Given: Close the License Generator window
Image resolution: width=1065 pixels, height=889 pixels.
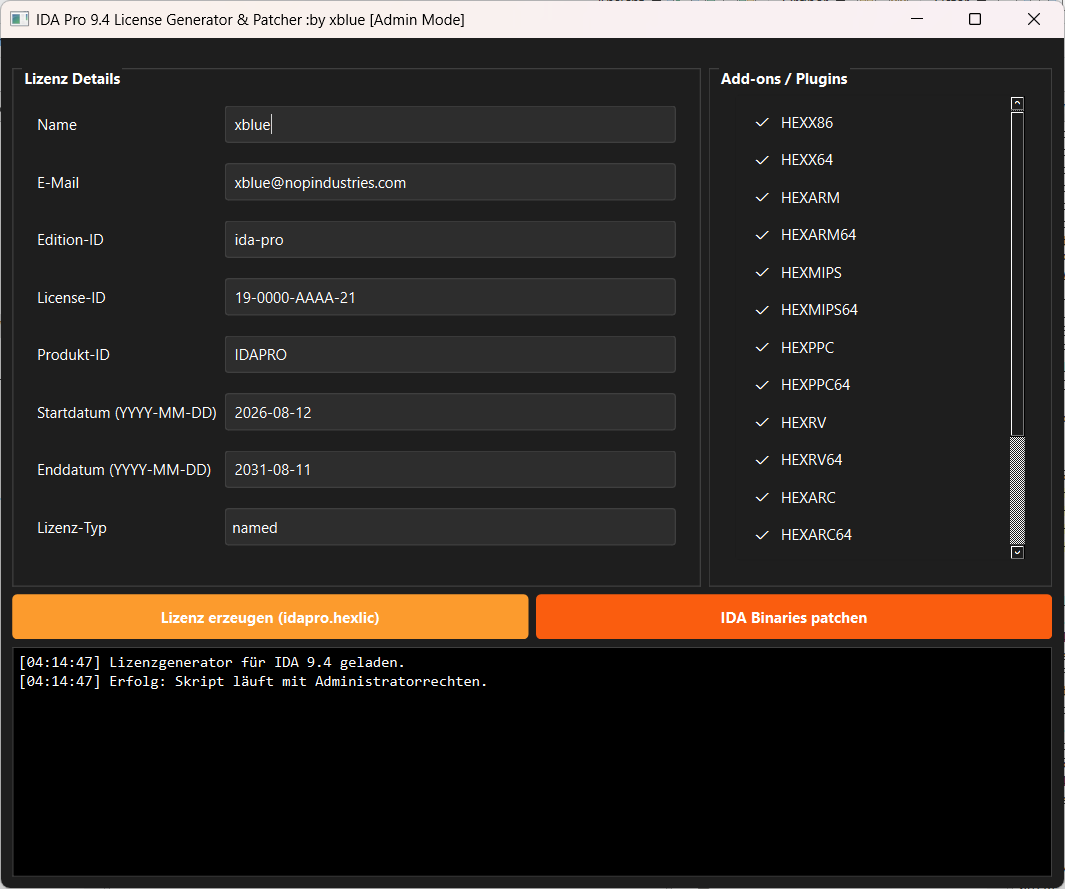Looking at the screenshot, I should point(1034,19).
